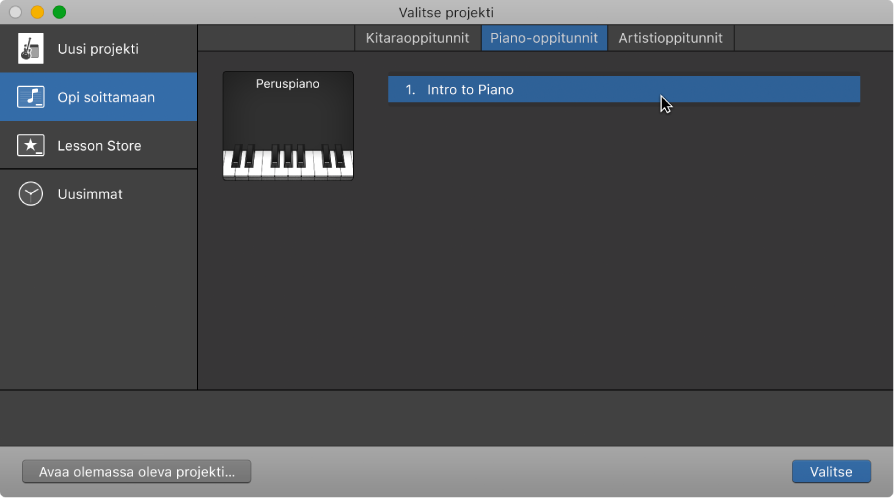Show the Uusimmat text label
The image size is (894, 498).
pyautogui.click(x=90, y=194)
